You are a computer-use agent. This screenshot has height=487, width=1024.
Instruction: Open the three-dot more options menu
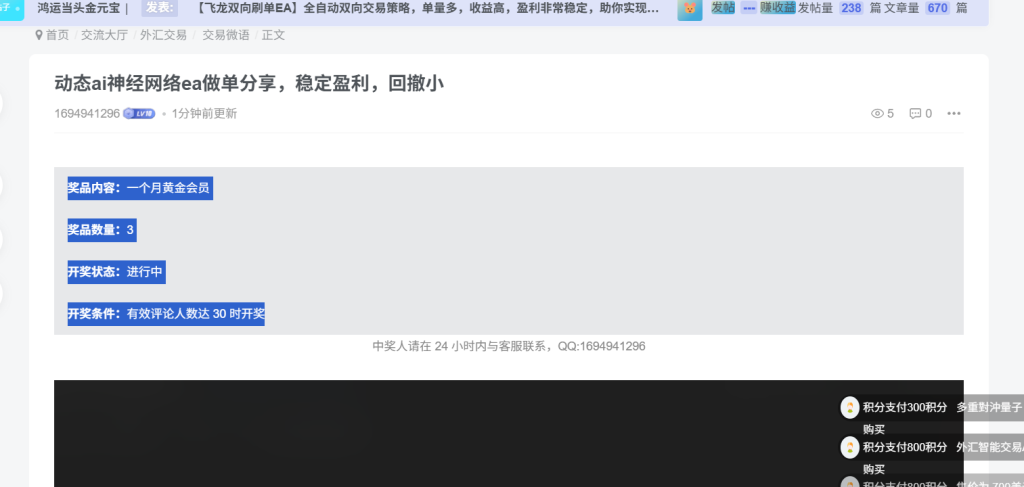pyautogui.click(x=953, y=114)
